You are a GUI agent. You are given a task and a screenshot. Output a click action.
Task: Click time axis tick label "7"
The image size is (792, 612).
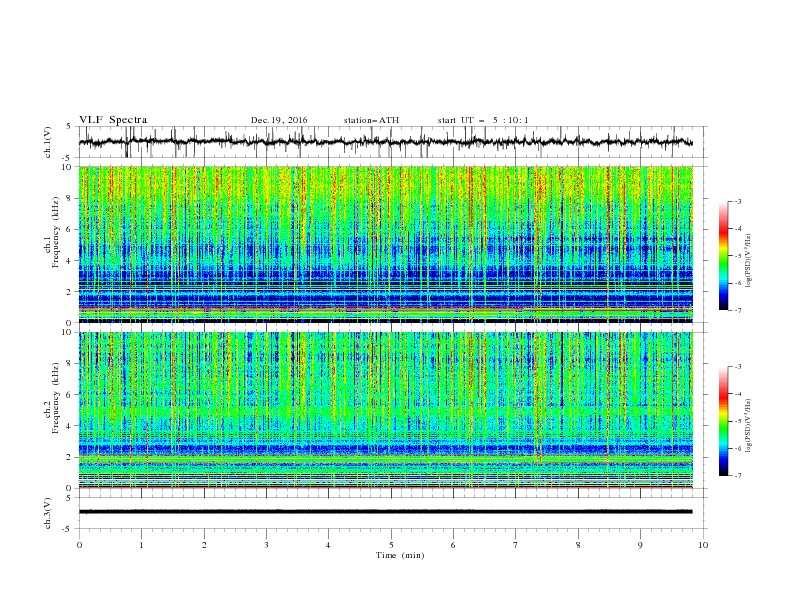[x=516, y=545]
